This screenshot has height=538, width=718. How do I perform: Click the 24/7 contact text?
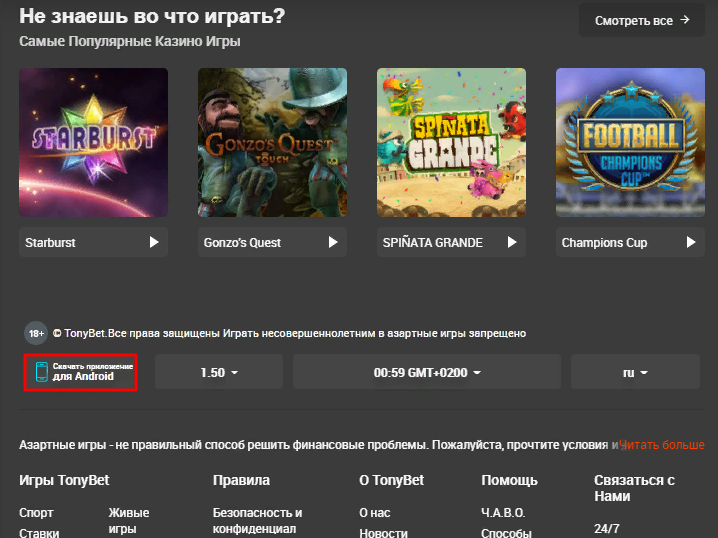pos(607,529)
